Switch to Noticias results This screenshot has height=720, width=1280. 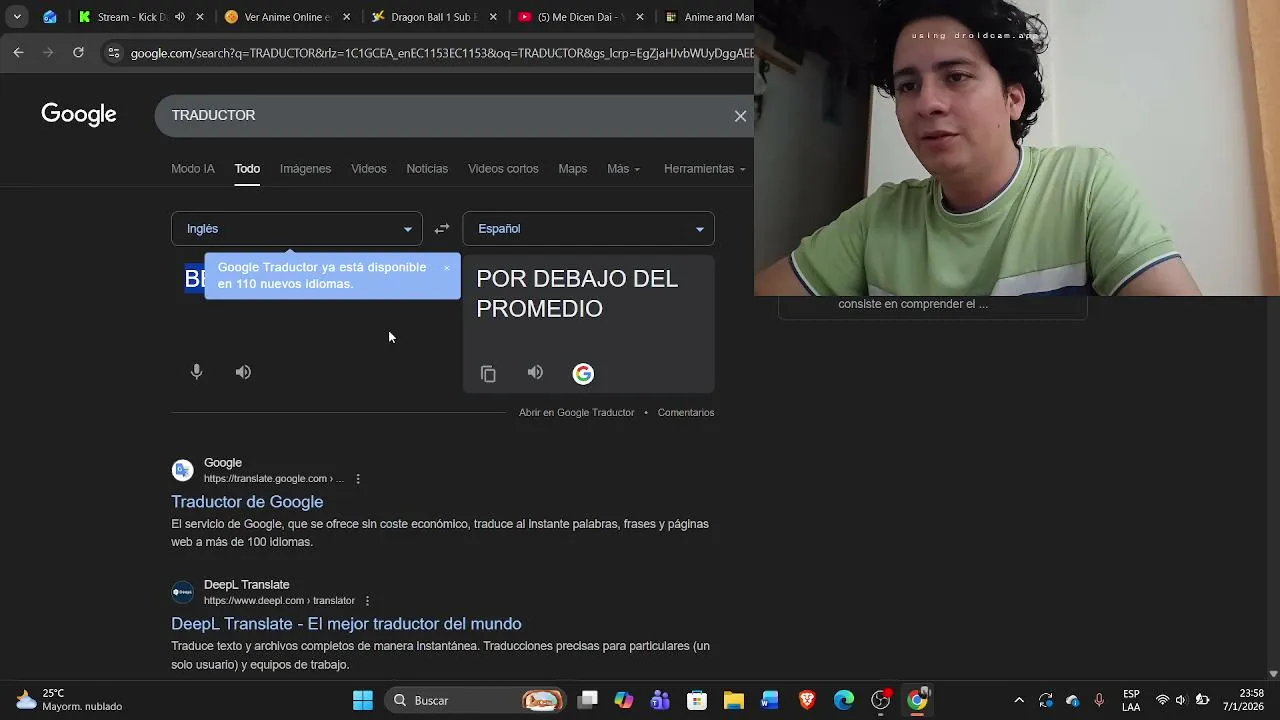(427, 169)
